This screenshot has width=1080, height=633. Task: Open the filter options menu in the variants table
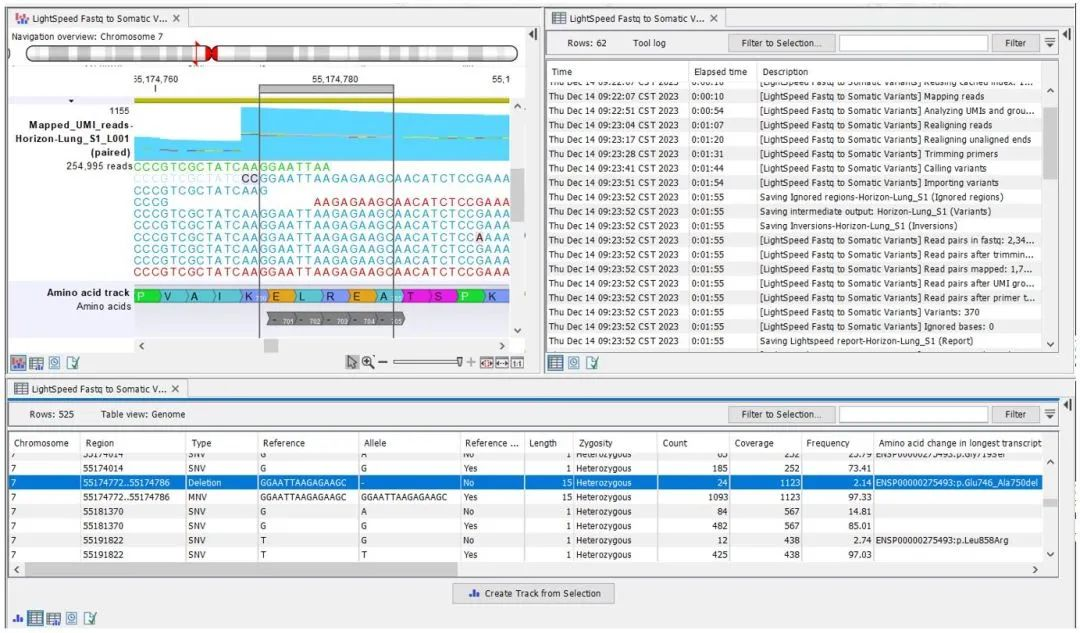[1049, 414]
